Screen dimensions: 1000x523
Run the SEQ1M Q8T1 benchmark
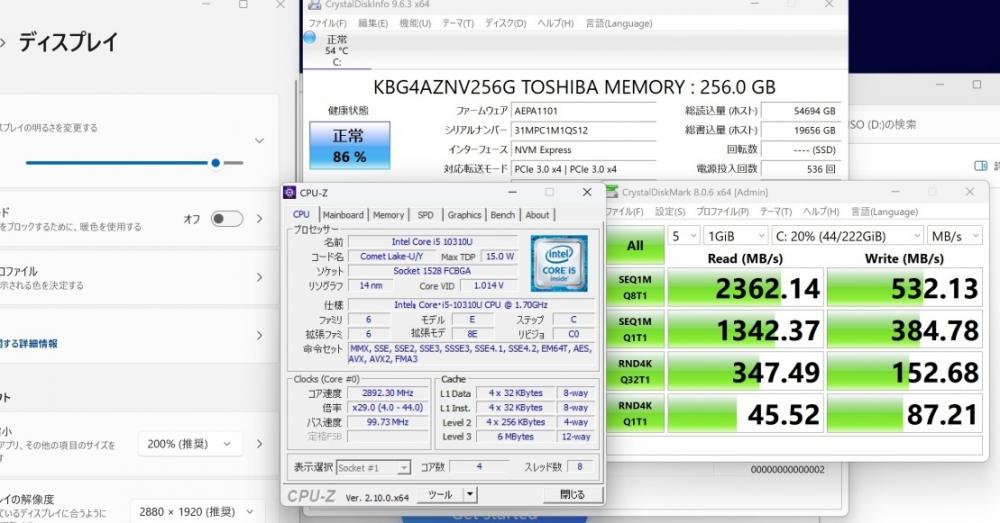pyautogui.click(x=635, y=288)
